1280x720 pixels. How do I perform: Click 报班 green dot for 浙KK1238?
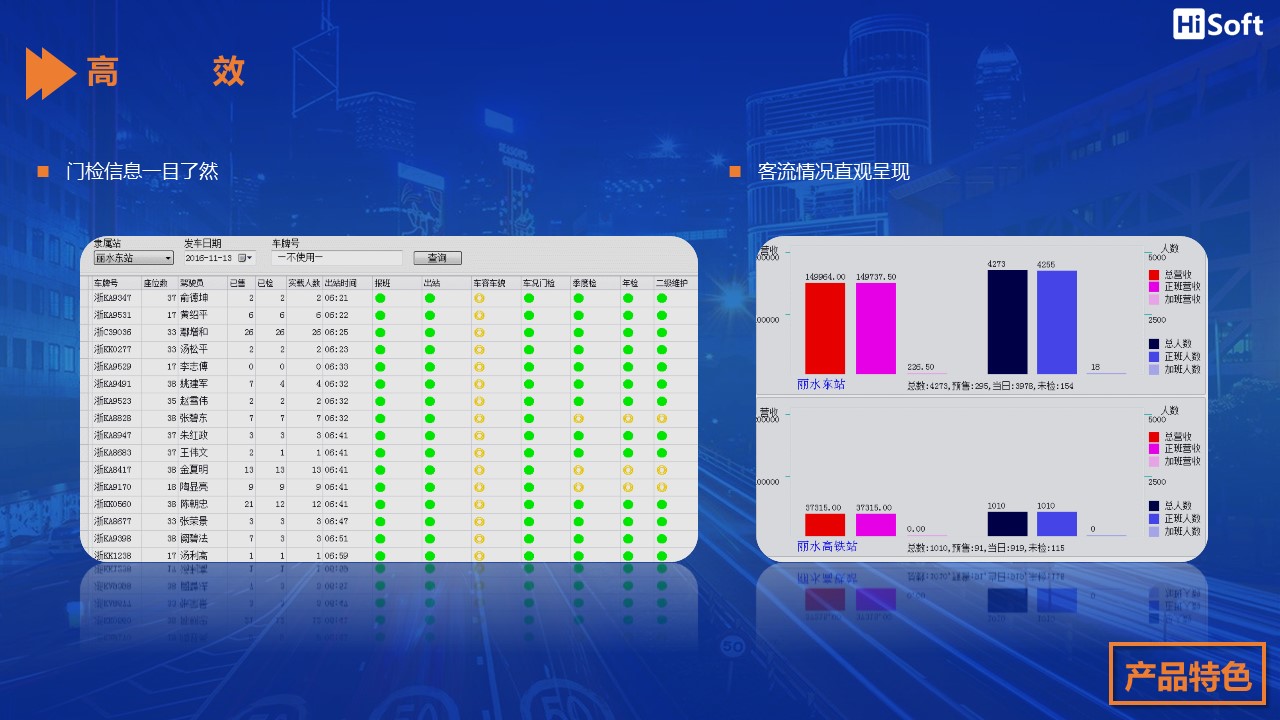coord(380,555)
